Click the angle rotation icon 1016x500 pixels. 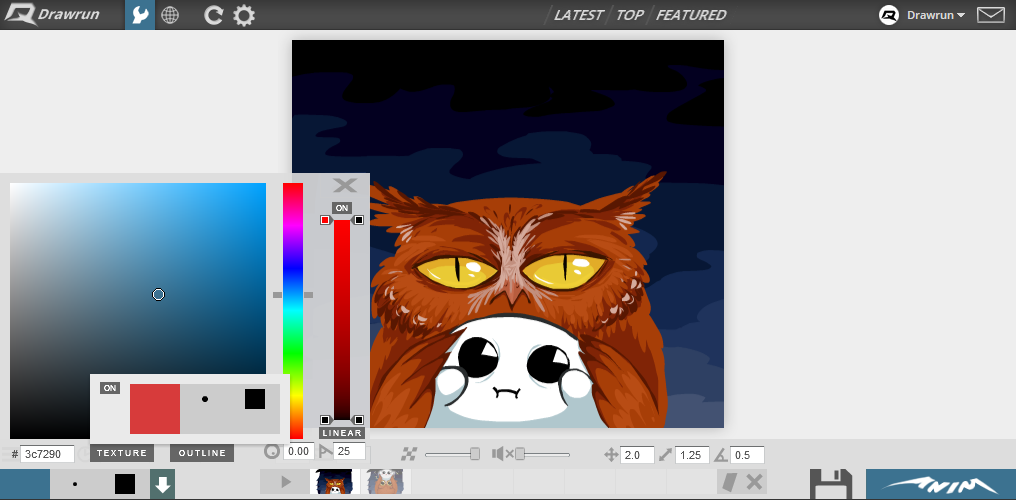tap(721, 455)
